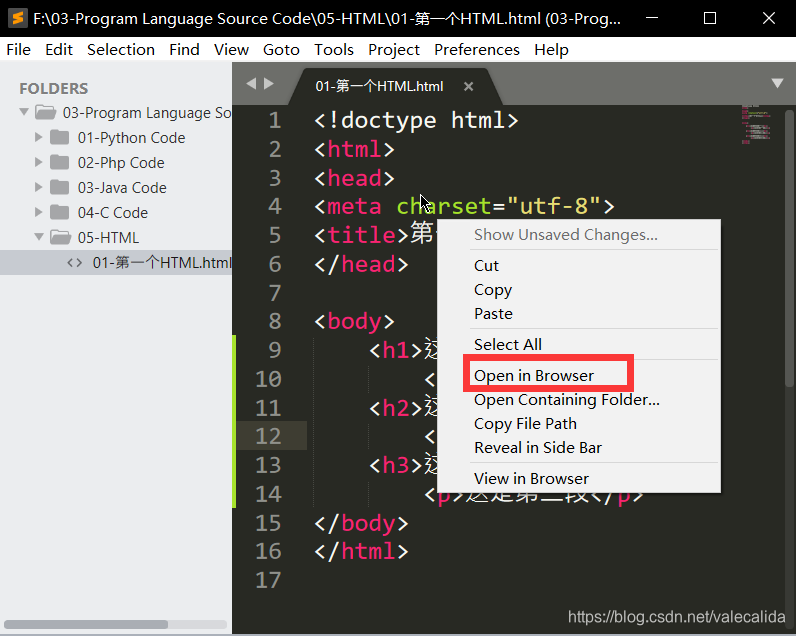
Task: Click the 04-C Code folder icon
Action: (60, 212)
